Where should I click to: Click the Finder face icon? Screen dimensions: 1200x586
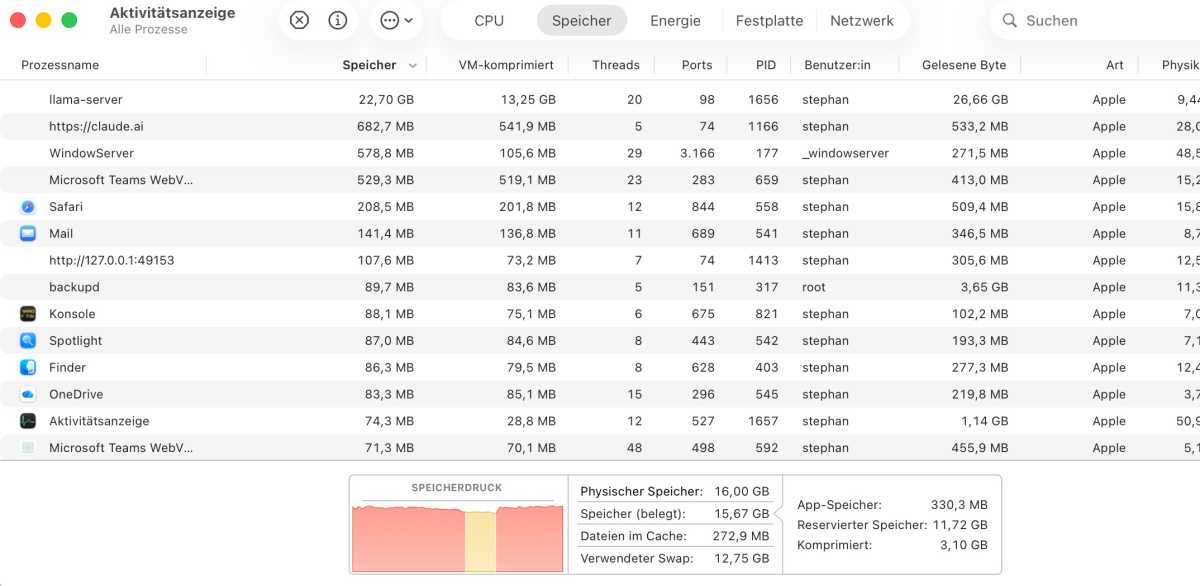(x=28, y=367)
